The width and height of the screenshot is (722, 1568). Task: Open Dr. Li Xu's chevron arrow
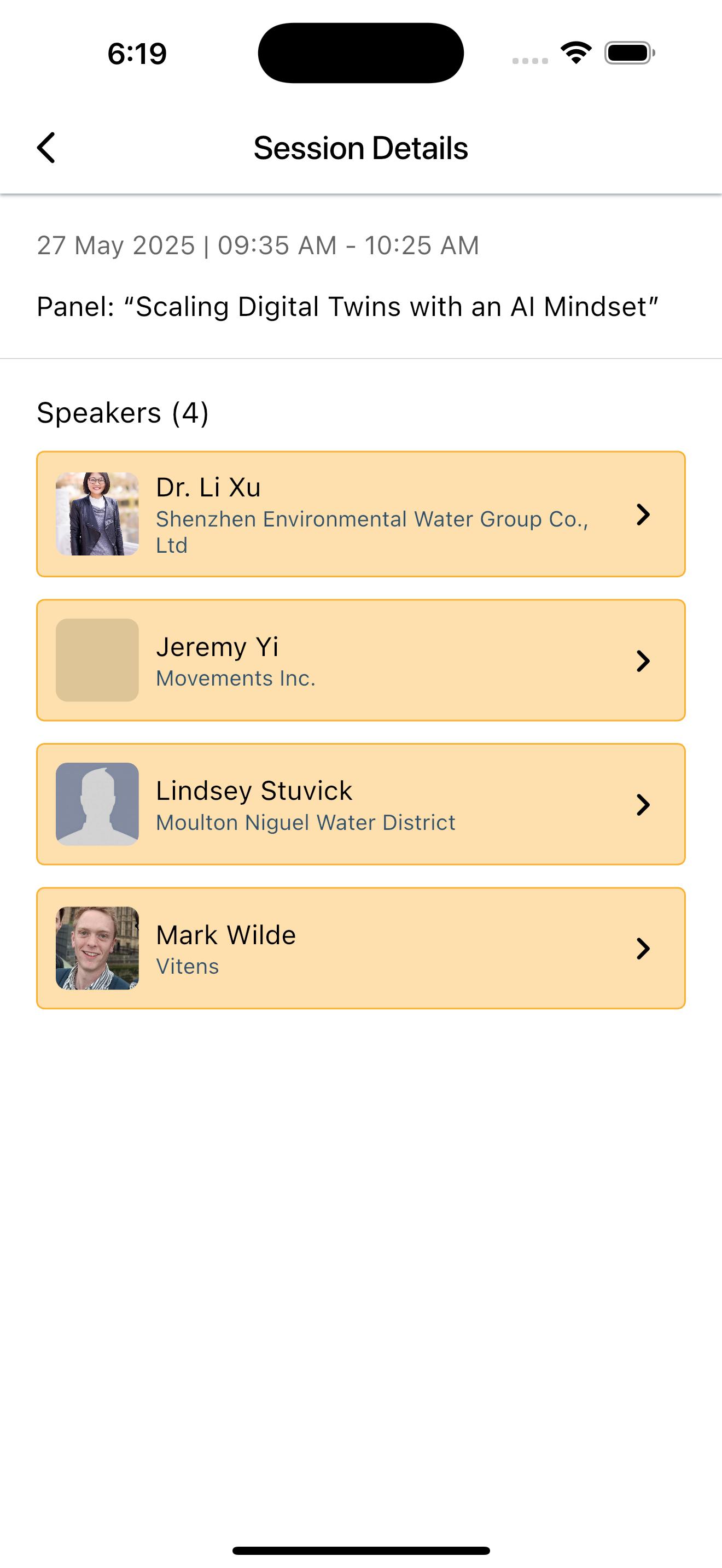[x=643, y=514]
